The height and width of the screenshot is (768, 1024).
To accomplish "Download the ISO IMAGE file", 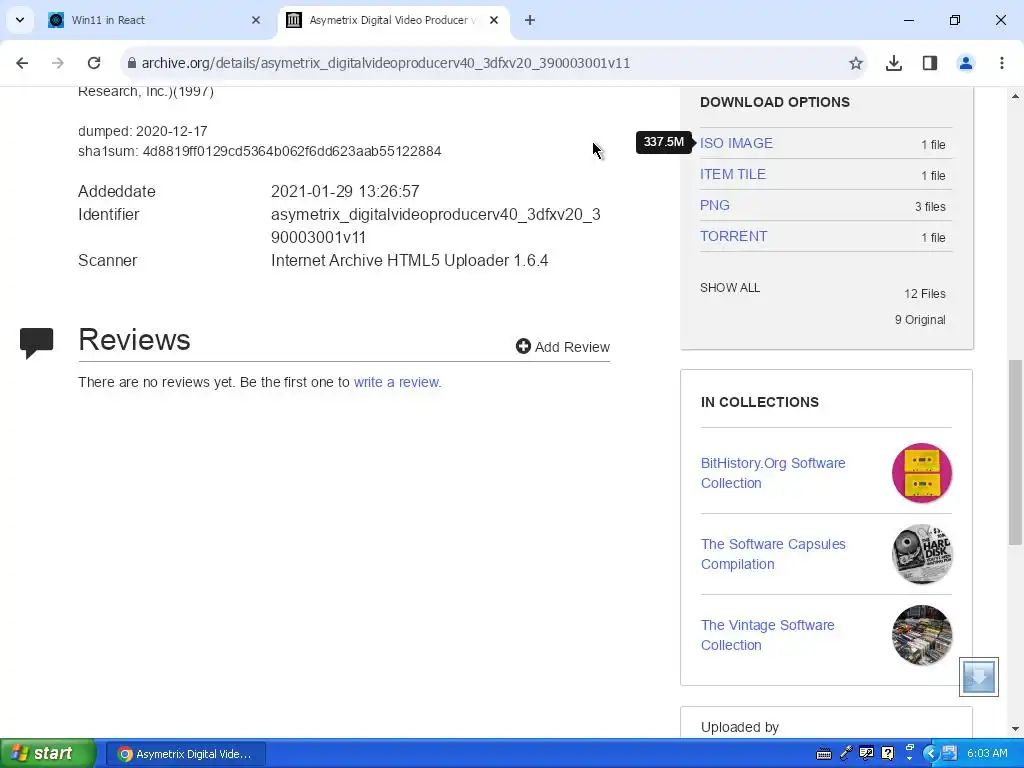I will (x=736, y=143).
